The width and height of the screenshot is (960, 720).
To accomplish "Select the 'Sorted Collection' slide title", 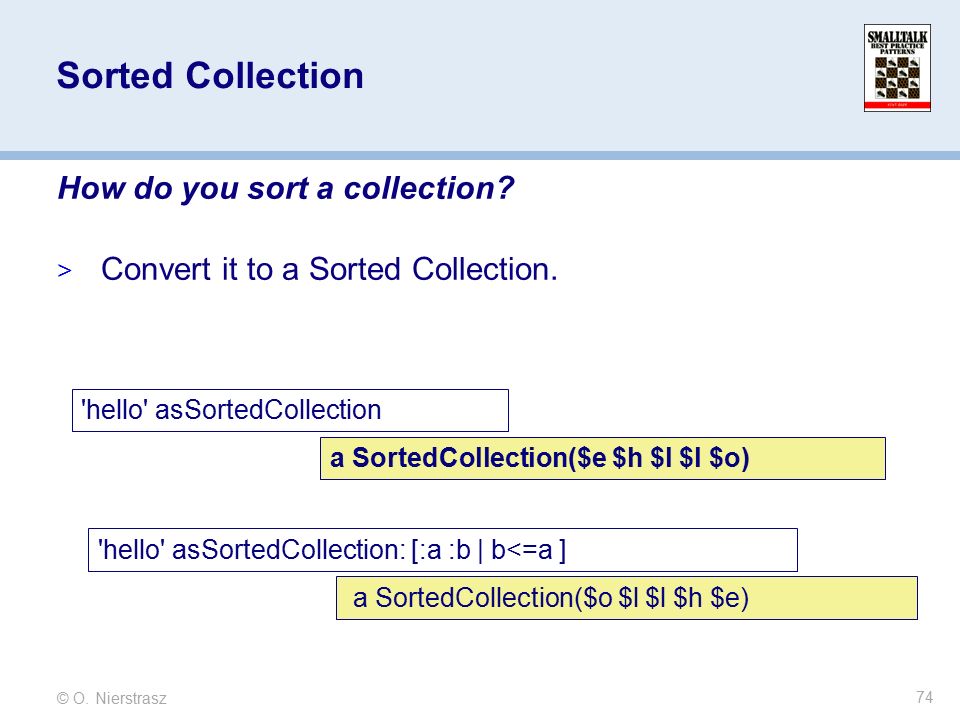I will tap(210, 76).
